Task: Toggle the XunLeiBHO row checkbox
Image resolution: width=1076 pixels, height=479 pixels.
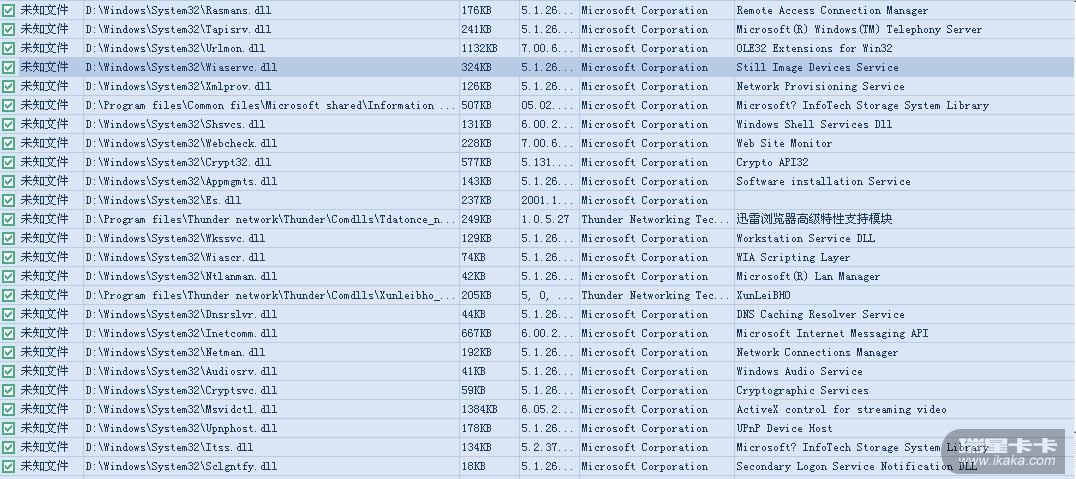Action: click(8, 295)
